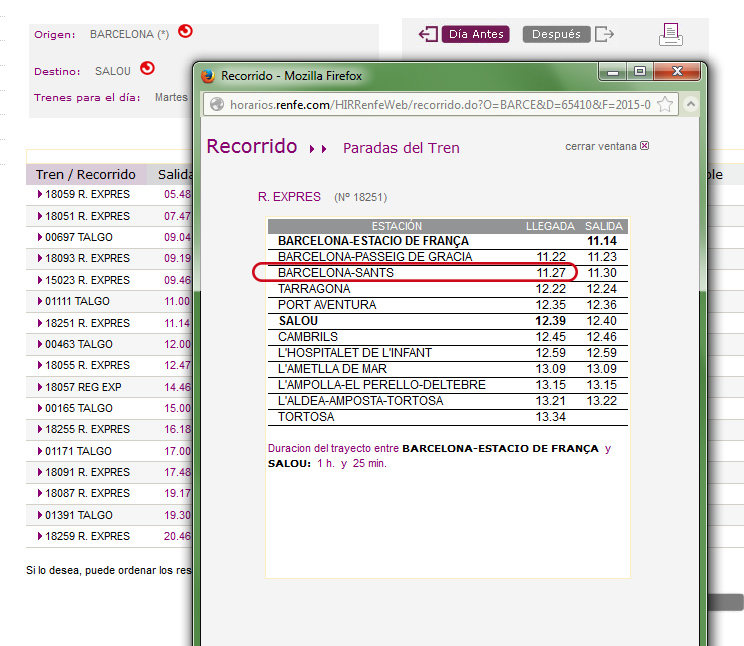This screenshot has height=646, width=744.
Task: Click the next-day arrow icon beside Después
Action: (x=604, y=34)
